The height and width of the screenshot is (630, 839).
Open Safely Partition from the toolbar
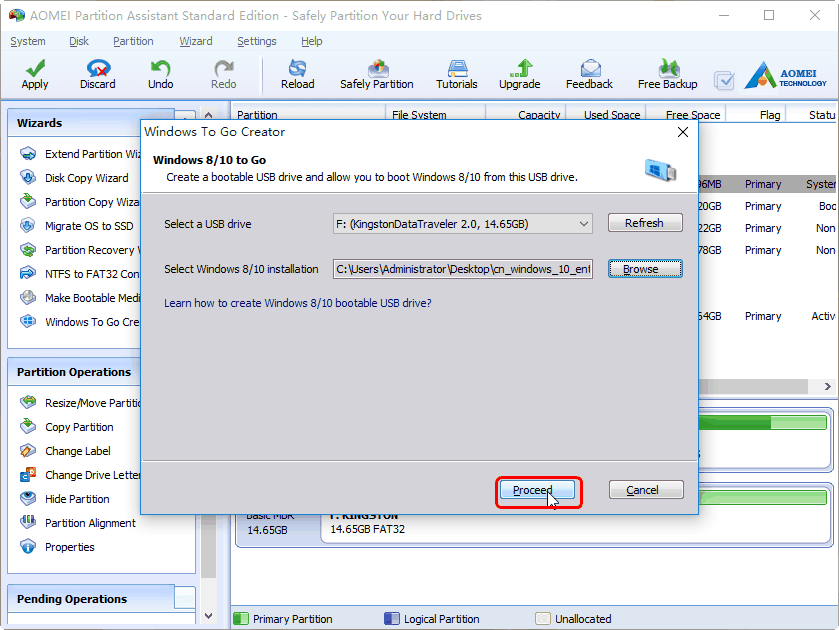pyautogui.click(x=377, y=74)
